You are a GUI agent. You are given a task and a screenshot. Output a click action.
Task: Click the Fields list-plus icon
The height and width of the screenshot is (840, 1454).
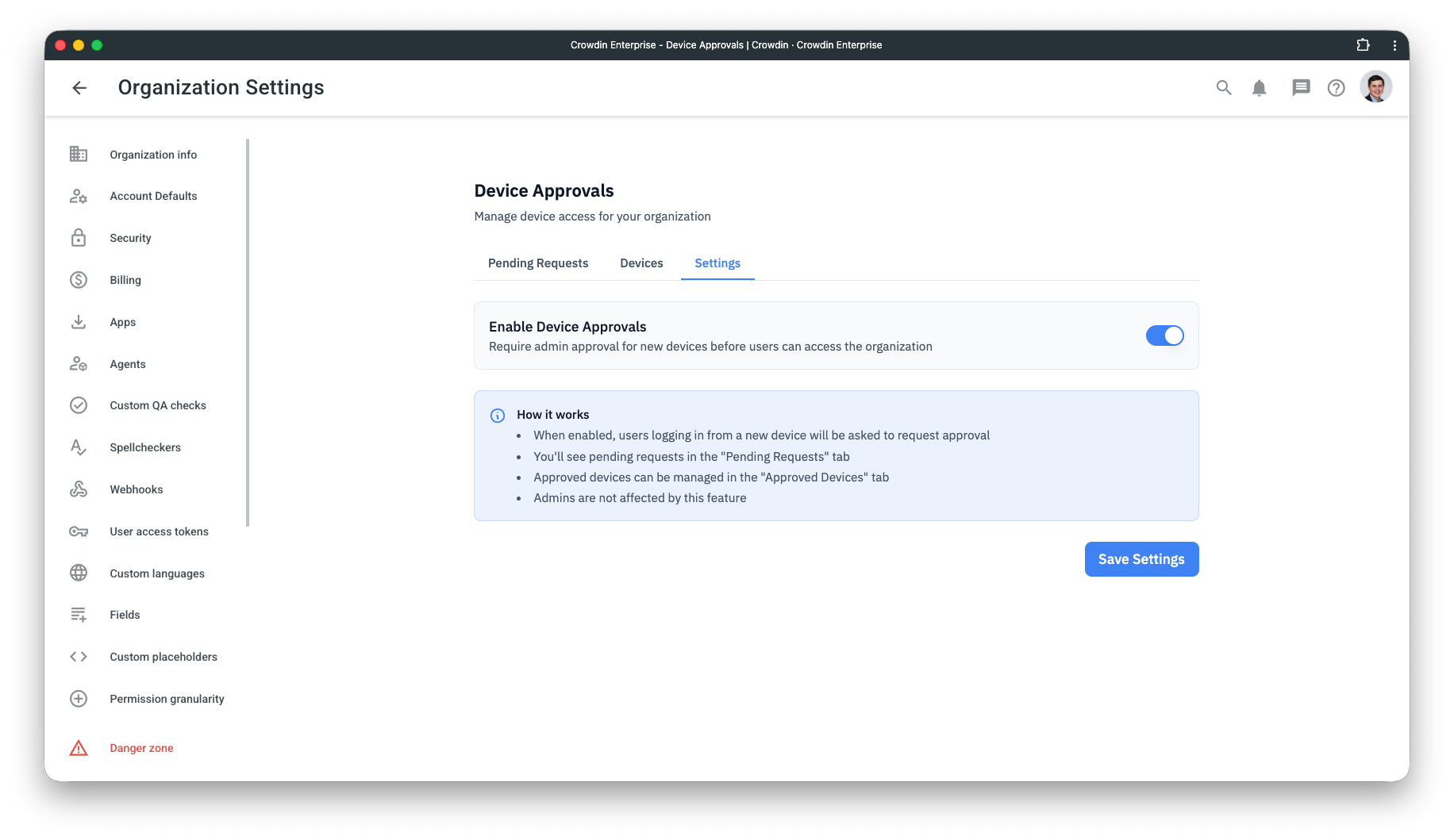click(x=79, y=615)
